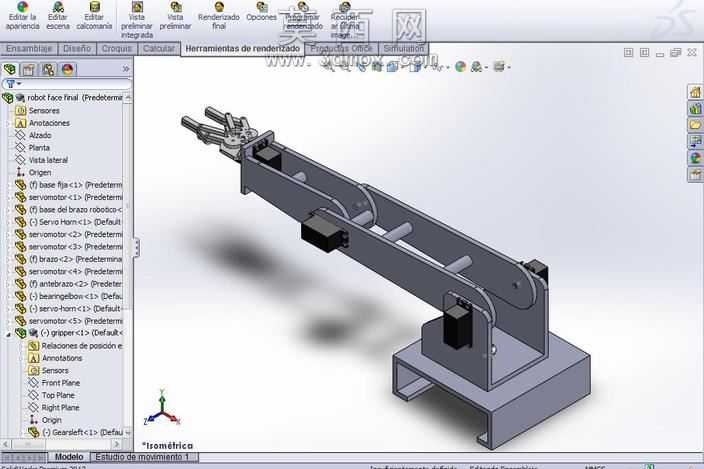Select the Editar calcomanía tool
This screenshot has width=704, height=469.
[x=94, y=16]
